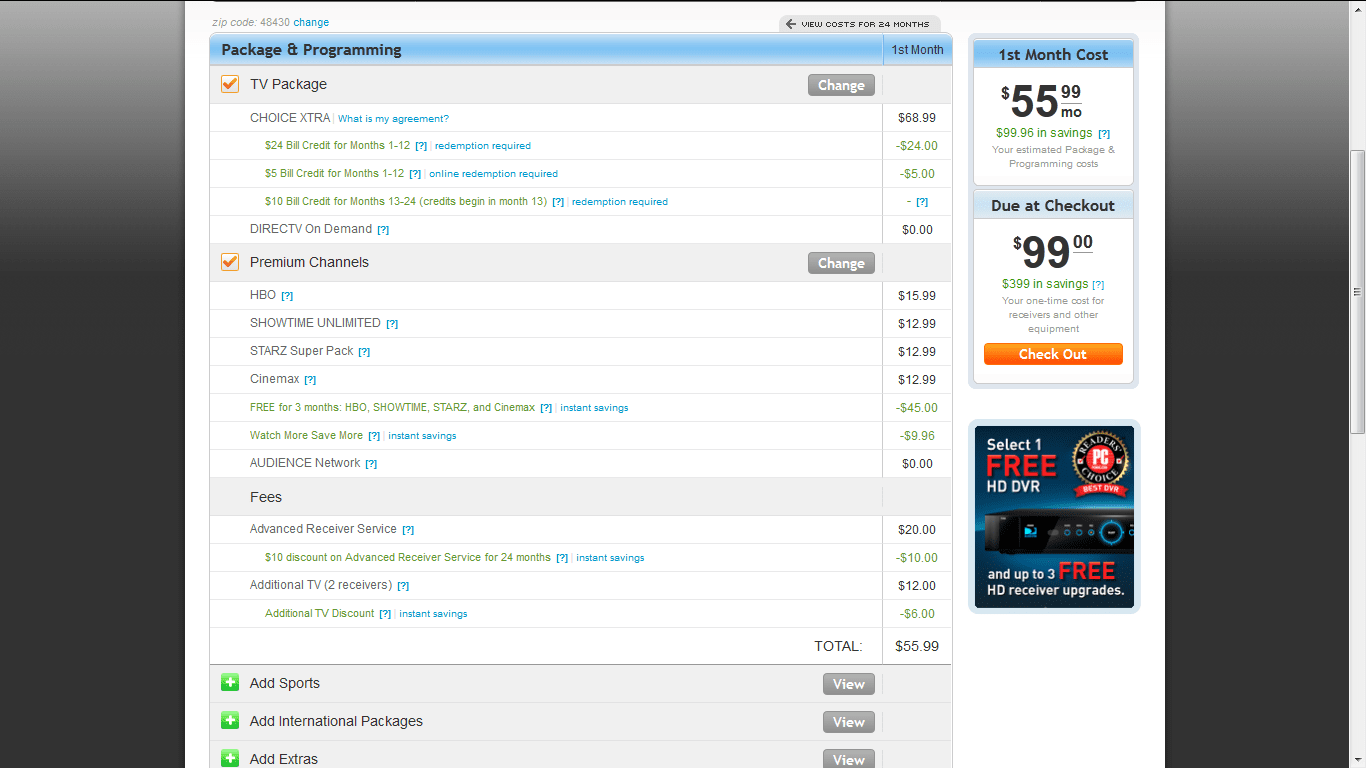Open help for Advanced Receiver Service
This screenshot has width=1366, height=768.
[x=408, y=530]
